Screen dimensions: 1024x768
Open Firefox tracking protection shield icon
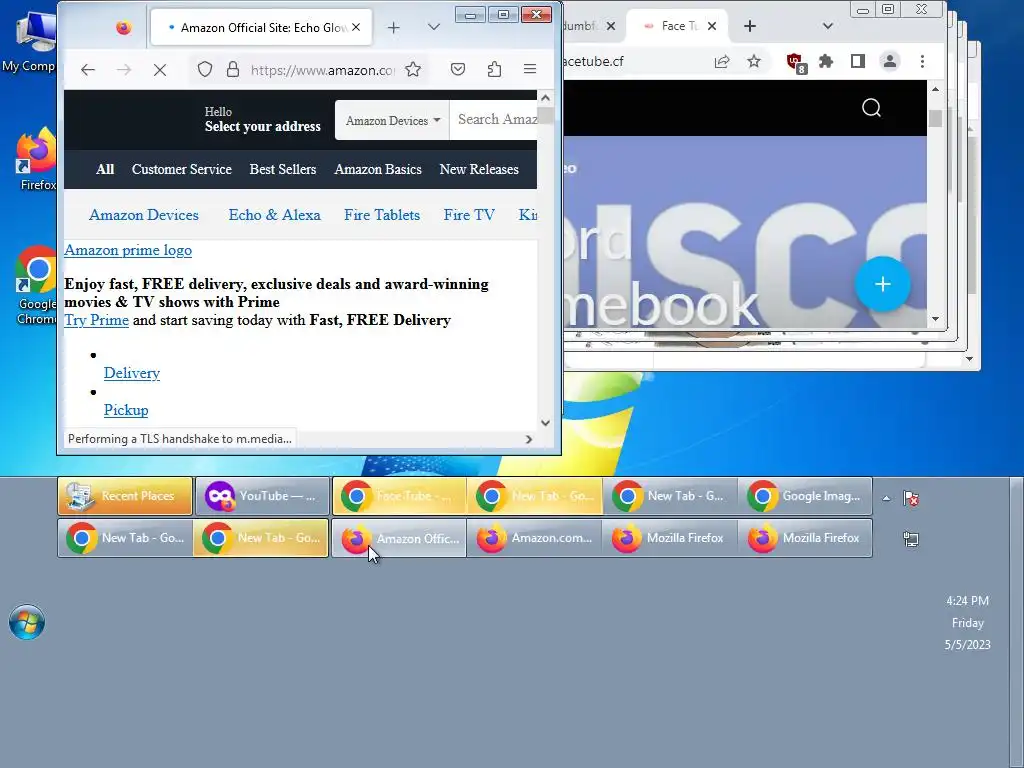[205, 69]
